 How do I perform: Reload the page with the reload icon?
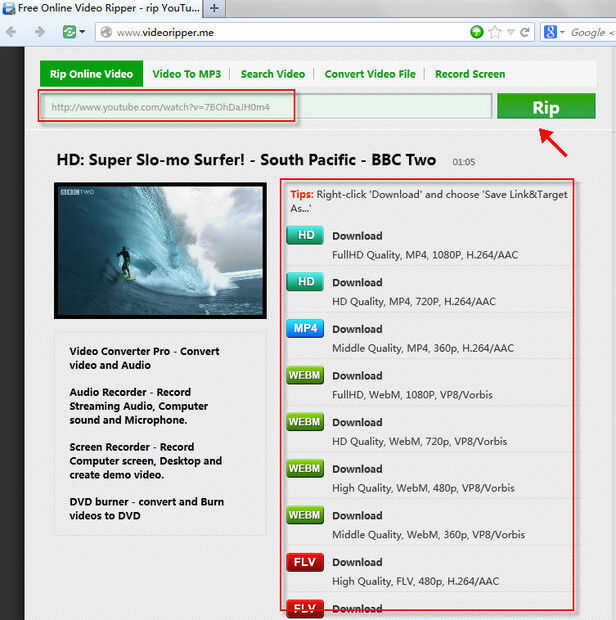tap(524, 32)
